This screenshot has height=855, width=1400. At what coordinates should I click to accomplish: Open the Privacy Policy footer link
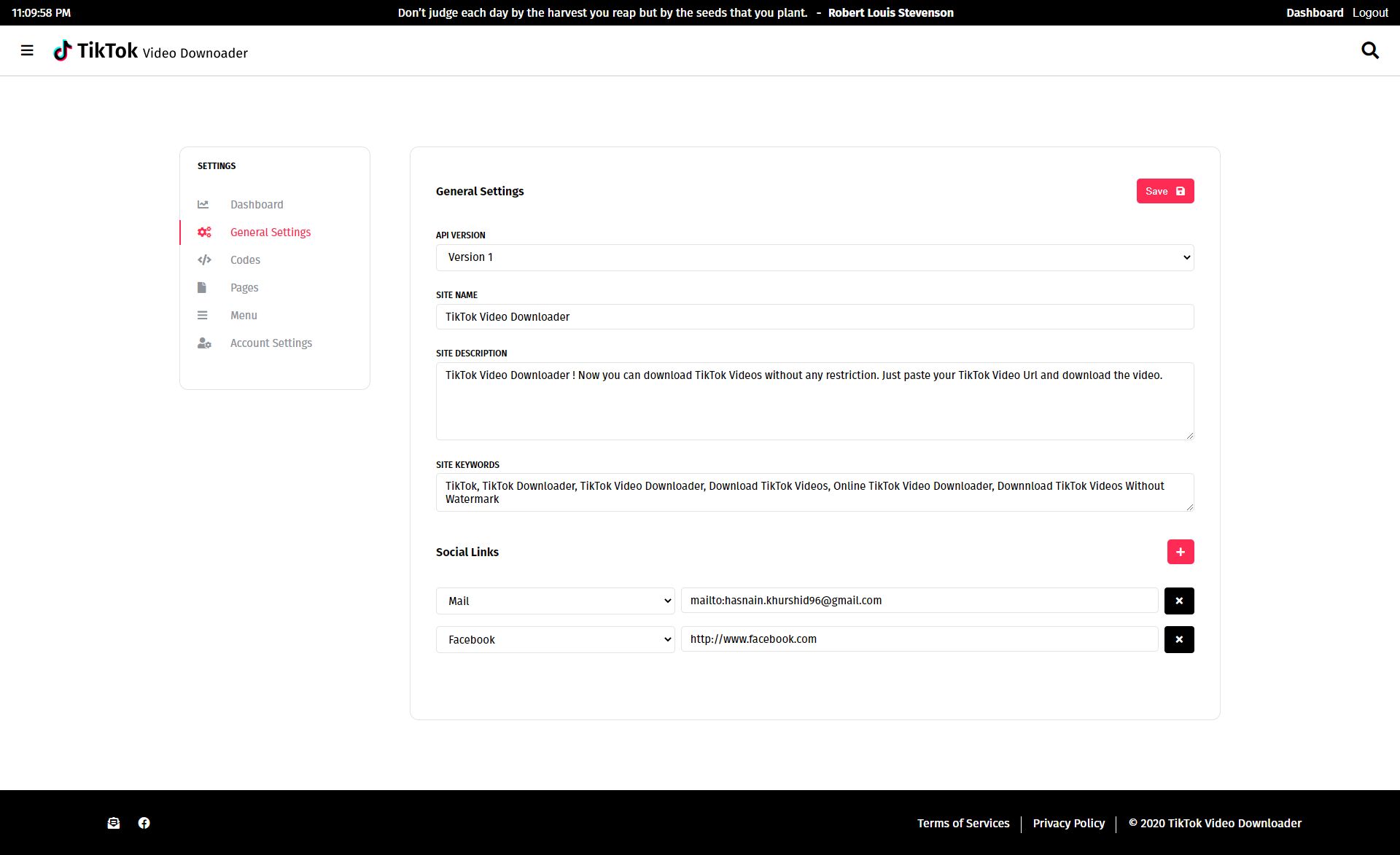pyautogui.click(x=1068, y=823)
